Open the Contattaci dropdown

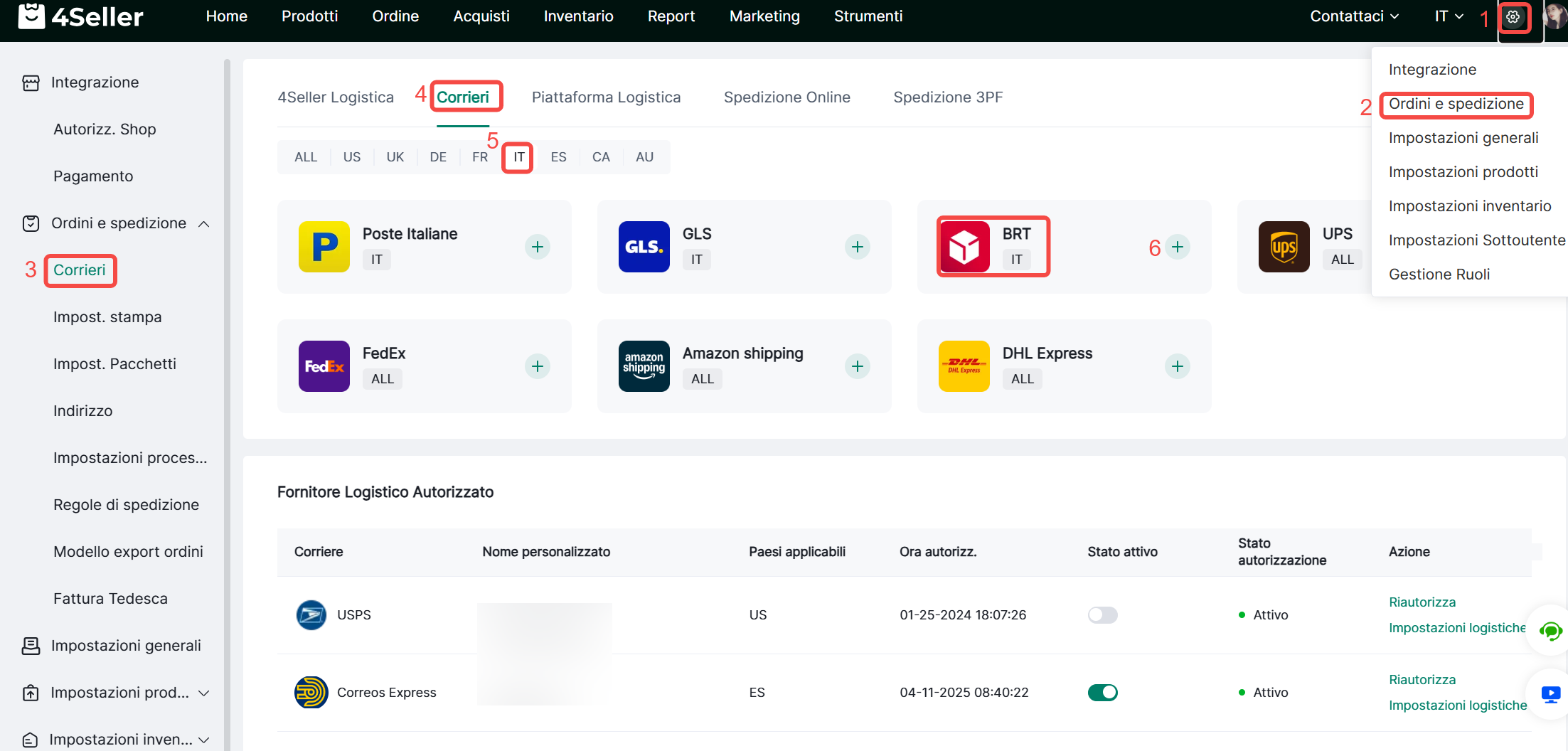(x=1354, y=16)
